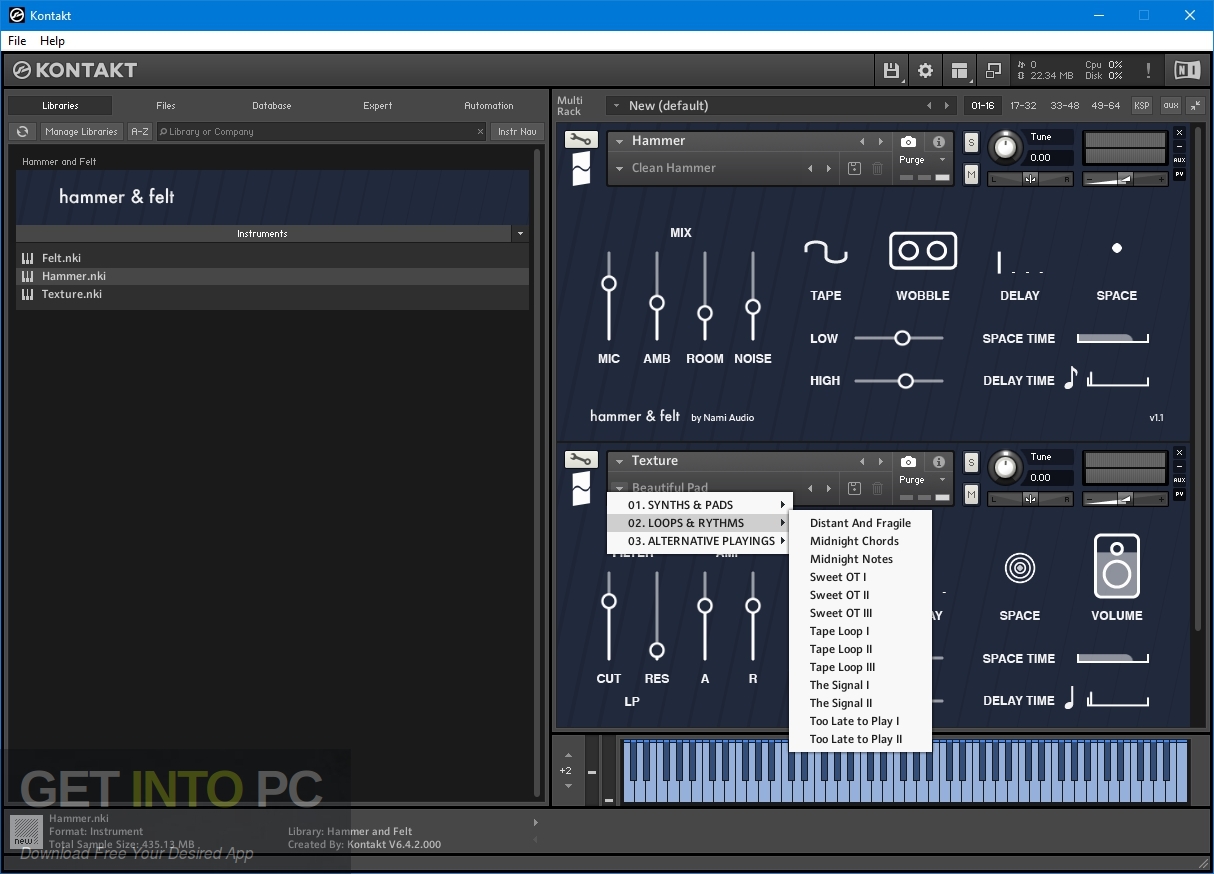Toggle Hammer AUX sends view
Screen dimensions: 1214x874
[x=1179, y=160]
